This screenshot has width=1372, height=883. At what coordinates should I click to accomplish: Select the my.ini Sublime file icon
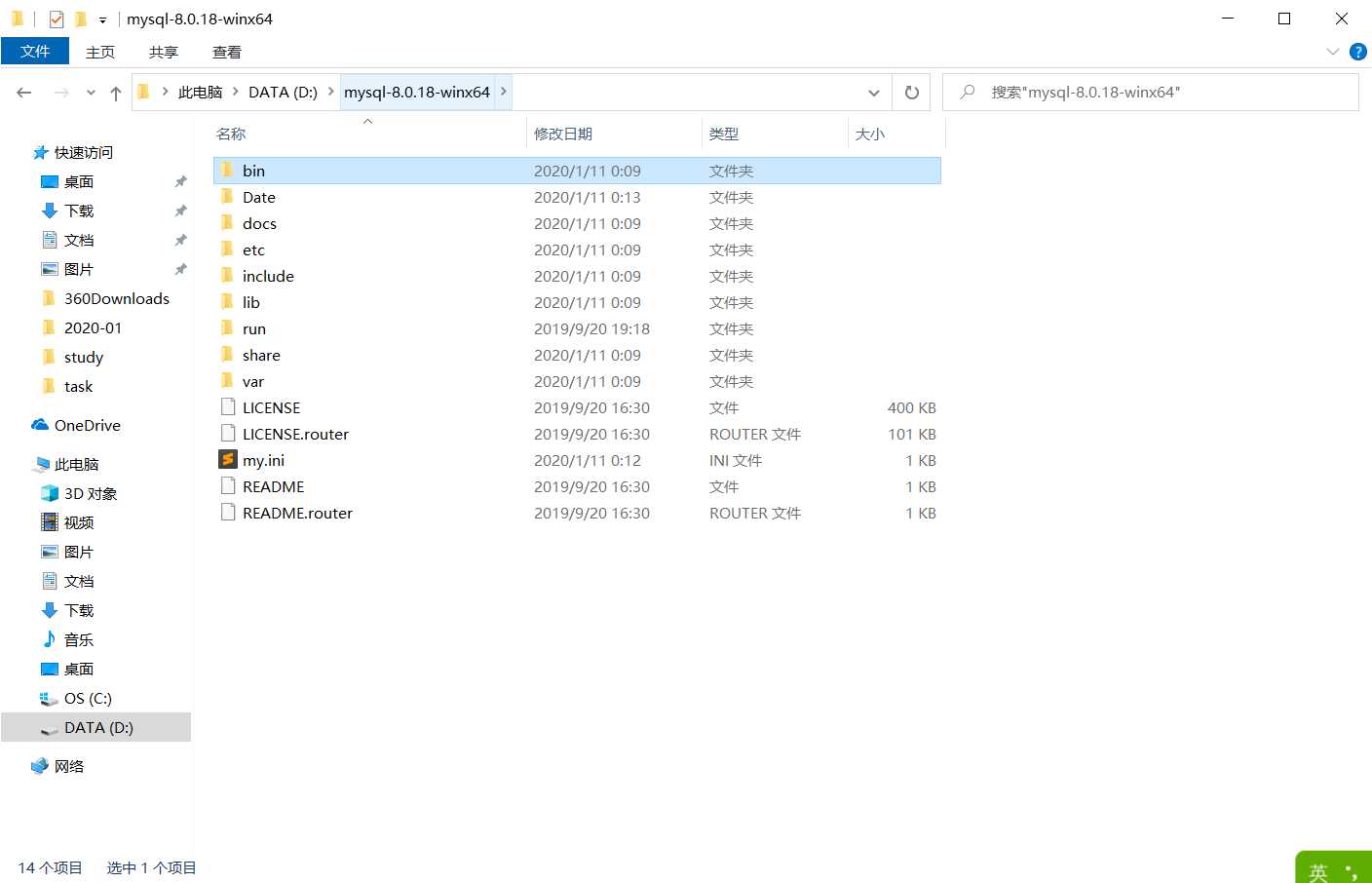tap(228, 459)
